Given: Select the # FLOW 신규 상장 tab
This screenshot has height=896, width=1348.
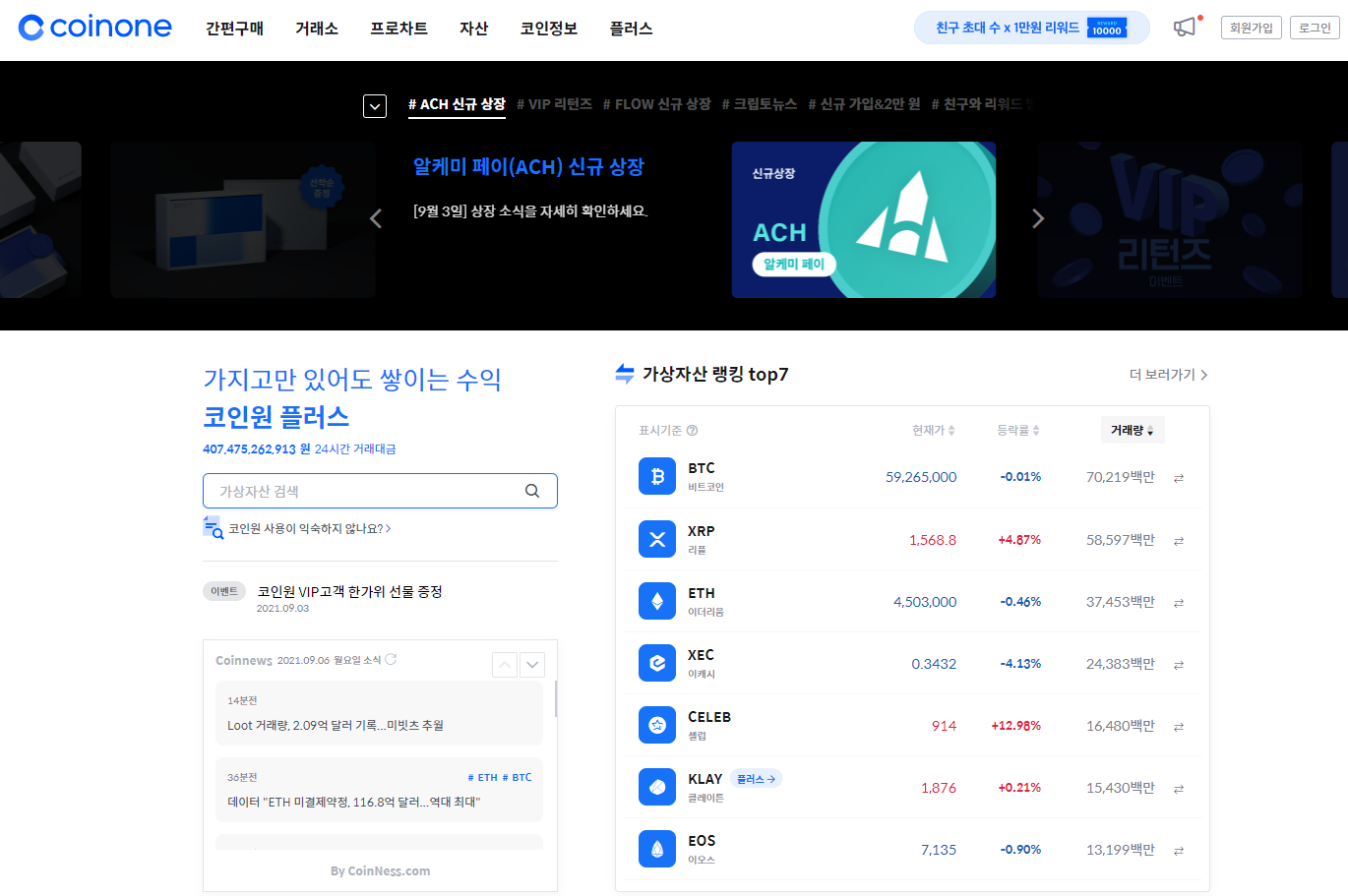Looking at the screenshot, I should tap(656, 104).
